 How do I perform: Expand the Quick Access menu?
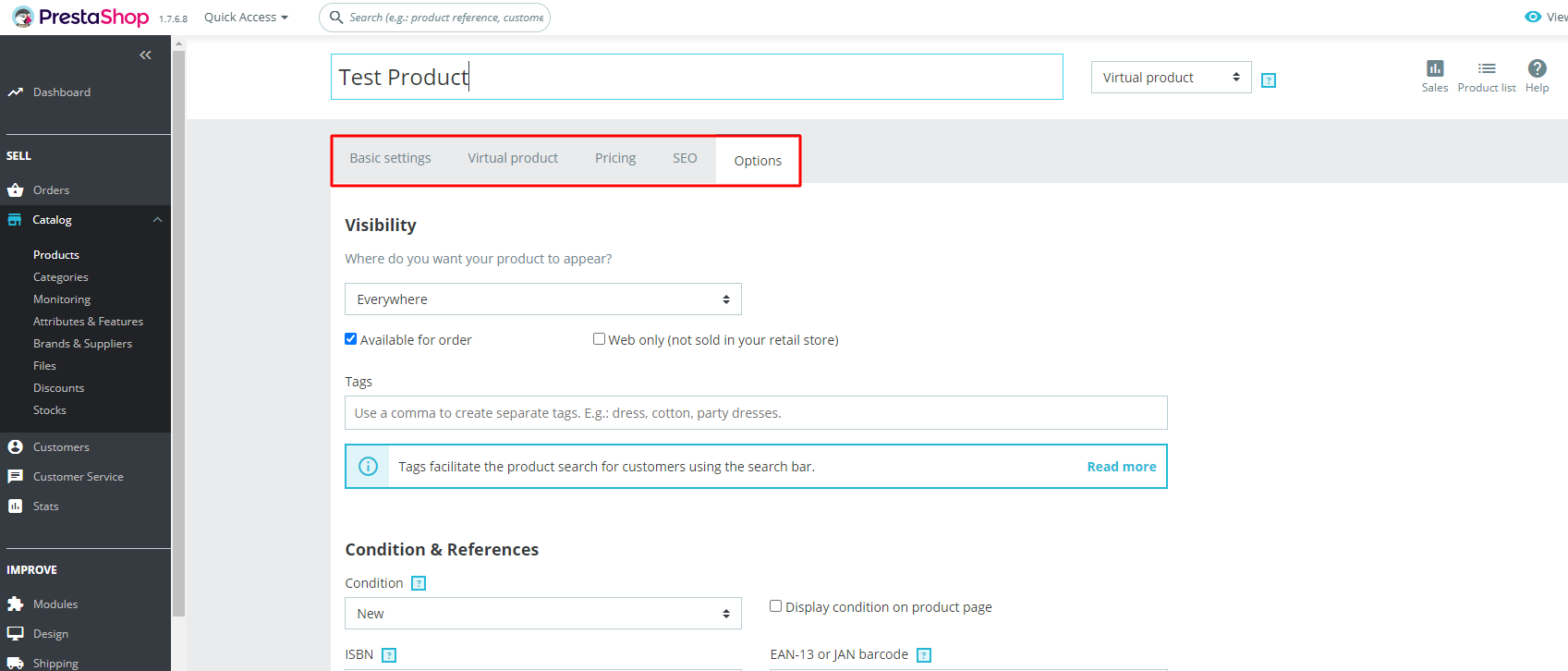pyautogui.click(x=246, y=18)
